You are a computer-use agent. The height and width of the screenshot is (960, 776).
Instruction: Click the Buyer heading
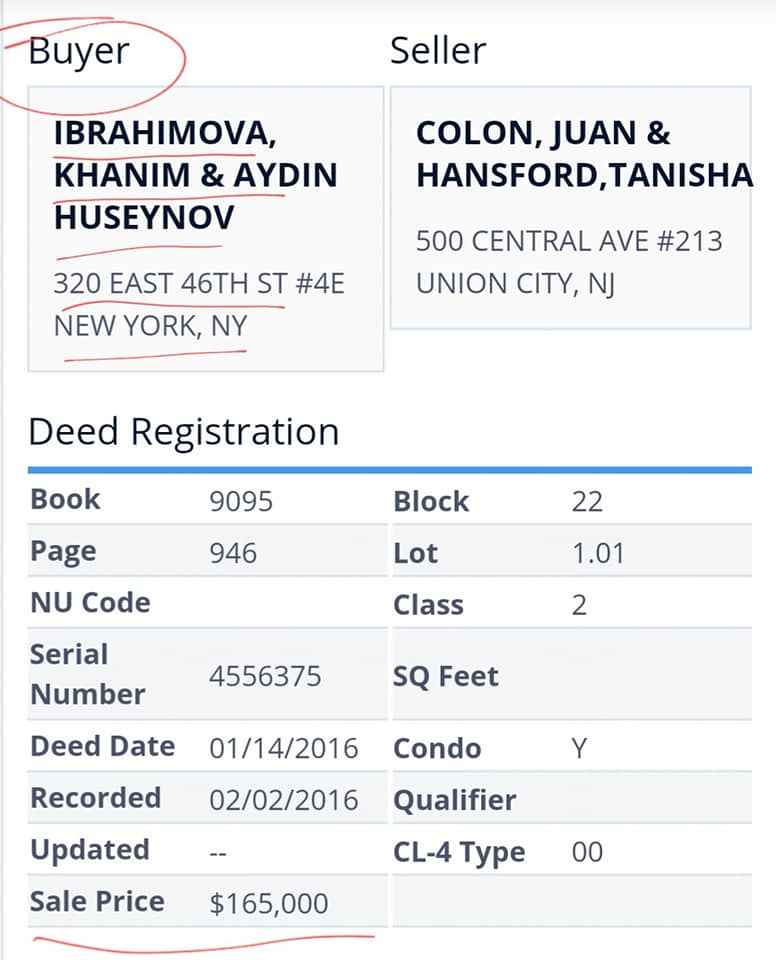click(79, 51)
